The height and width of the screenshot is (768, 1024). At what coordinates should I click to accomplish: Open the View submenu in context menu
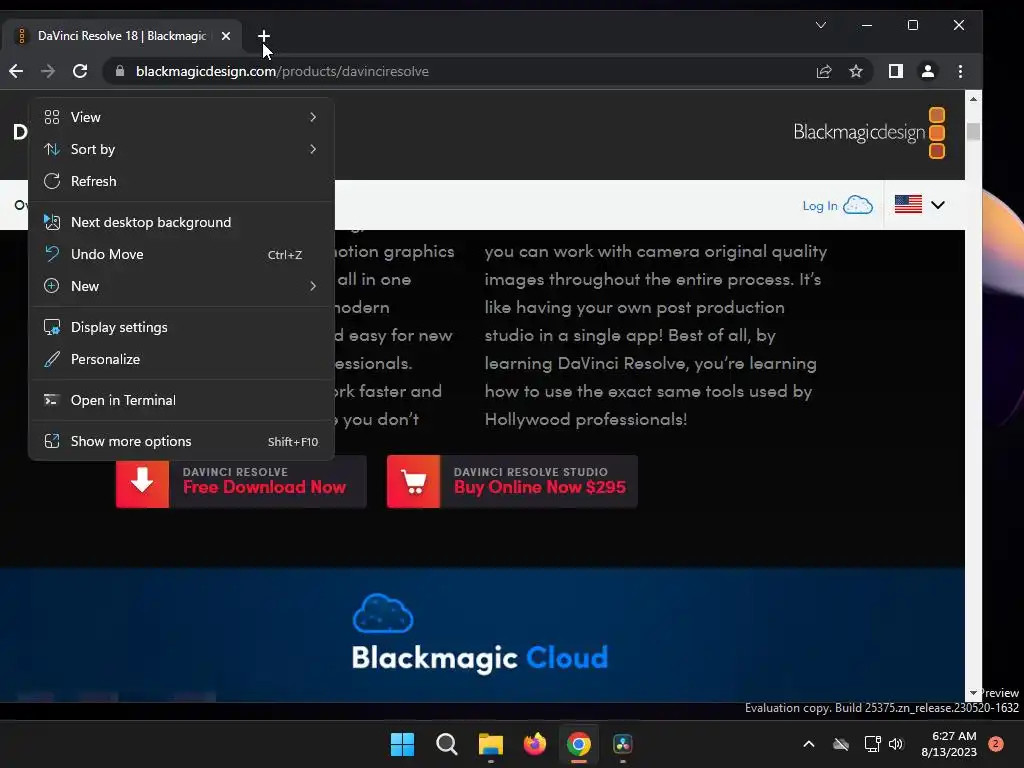click(181, 117)
